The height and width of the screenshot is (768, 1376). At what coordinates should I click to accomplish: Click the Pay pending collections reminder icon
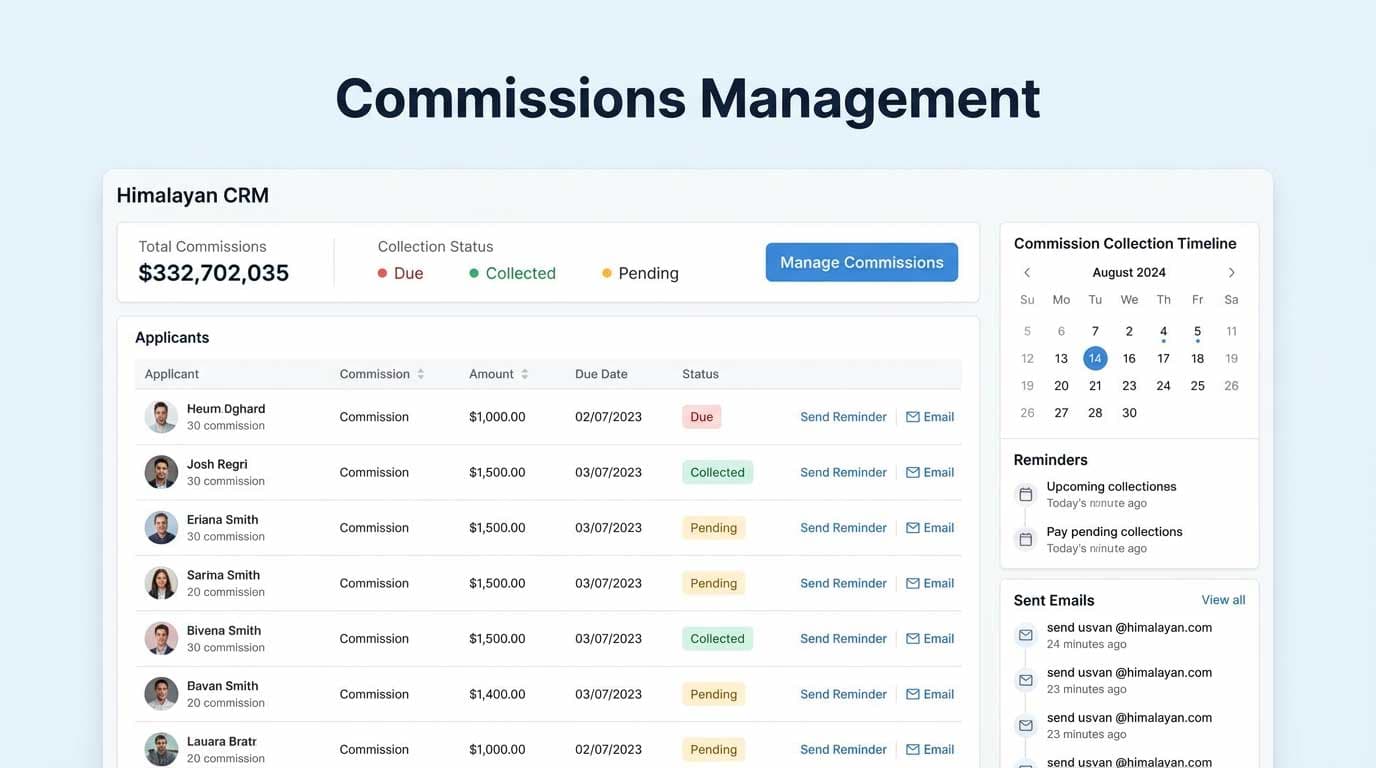pos(1025,539)
